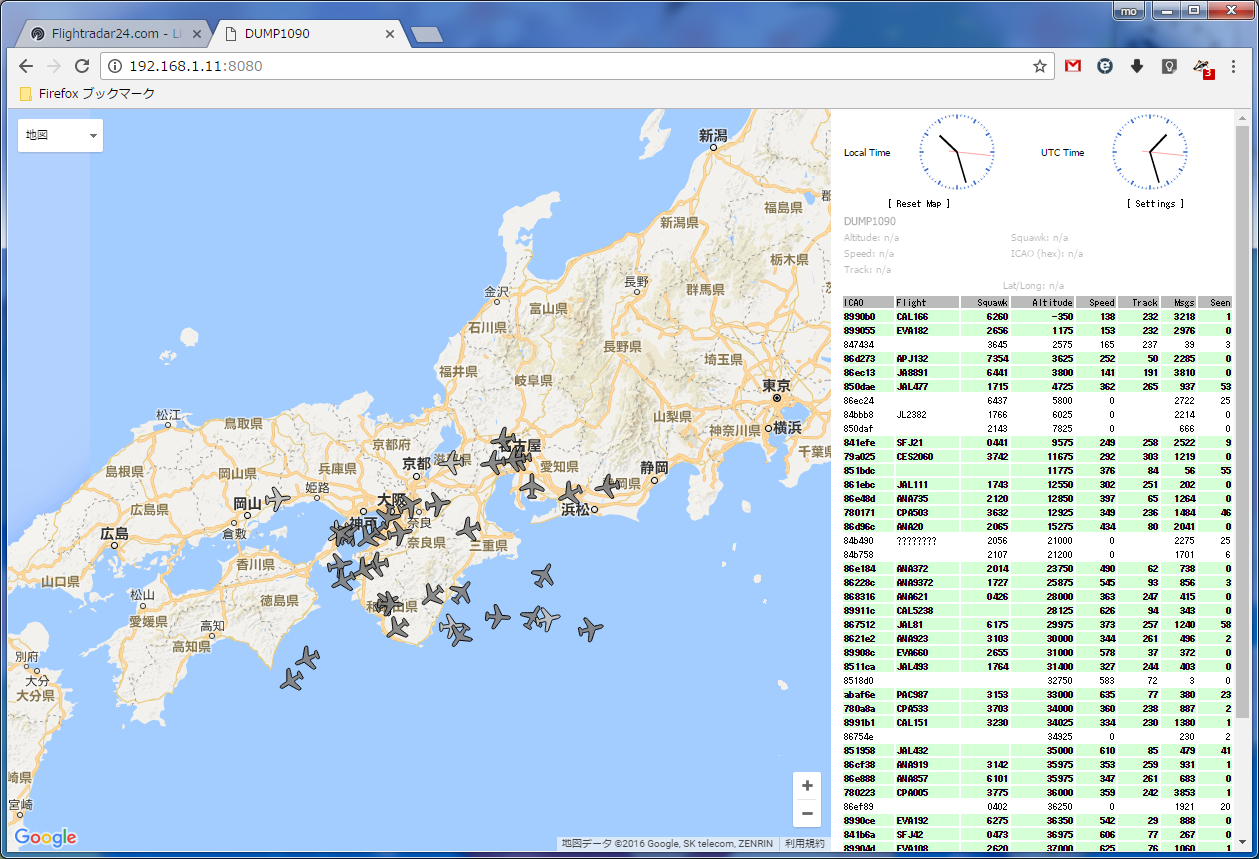Select flight row CAL5238
1259x859 pixels.
(x=1037, y=610)
